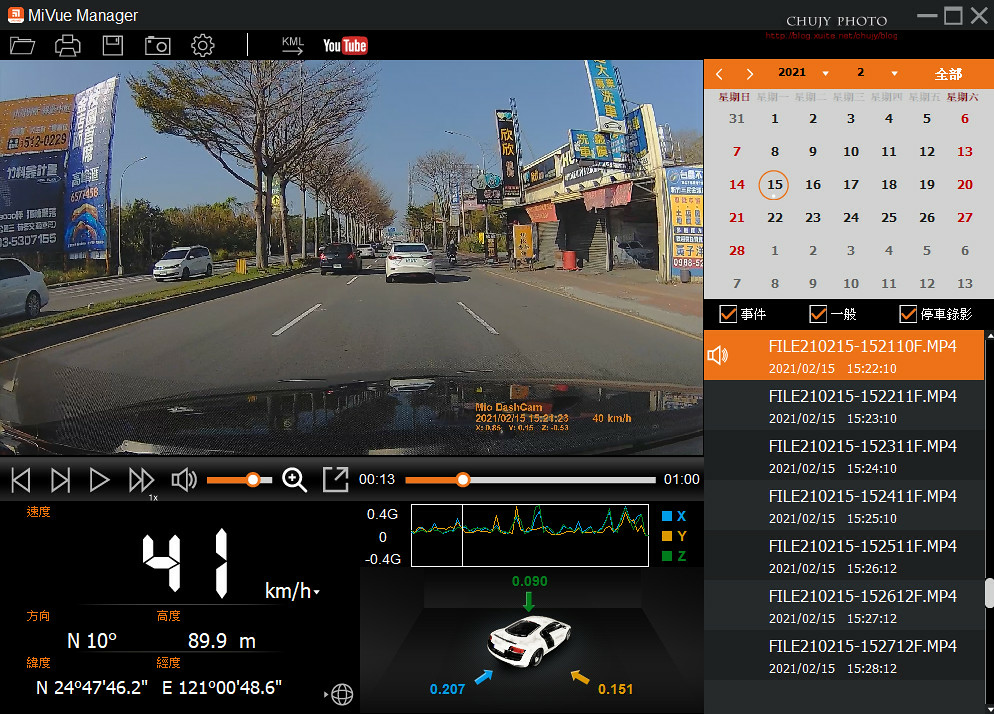Go to previous month in calendar

(720, 74)
